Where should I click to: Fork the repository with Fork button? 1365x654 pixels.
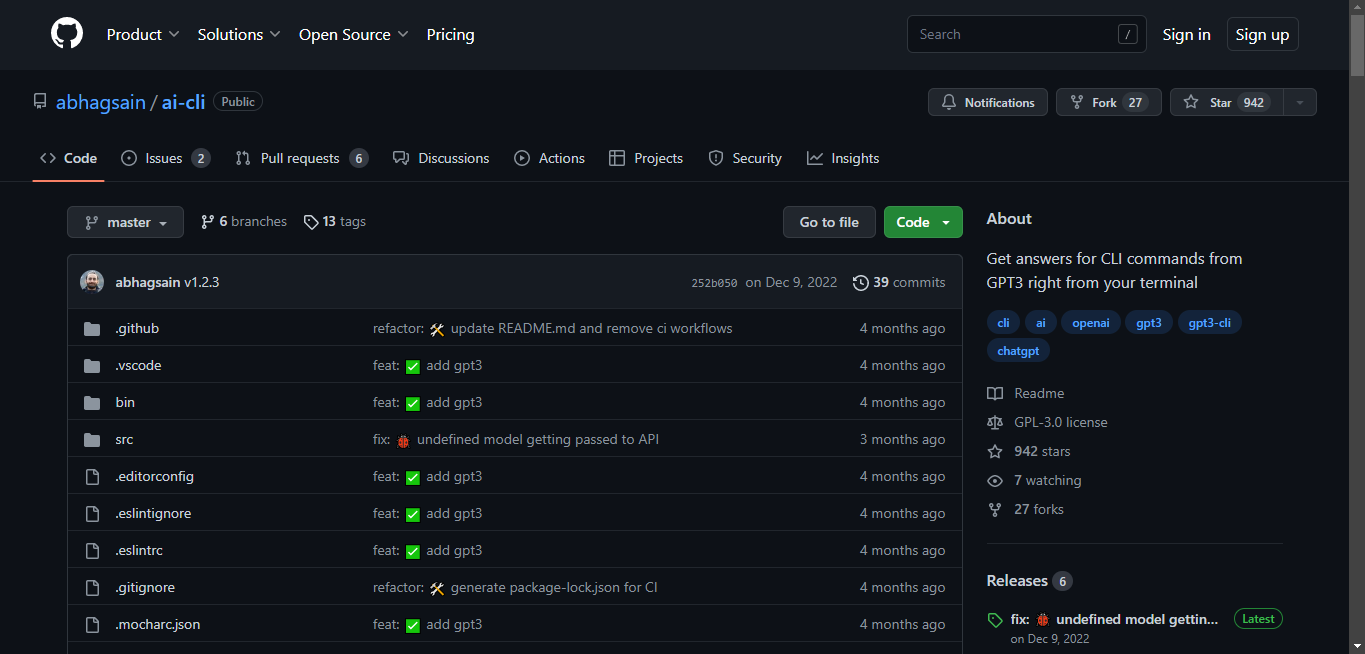tap(1108, 102)
